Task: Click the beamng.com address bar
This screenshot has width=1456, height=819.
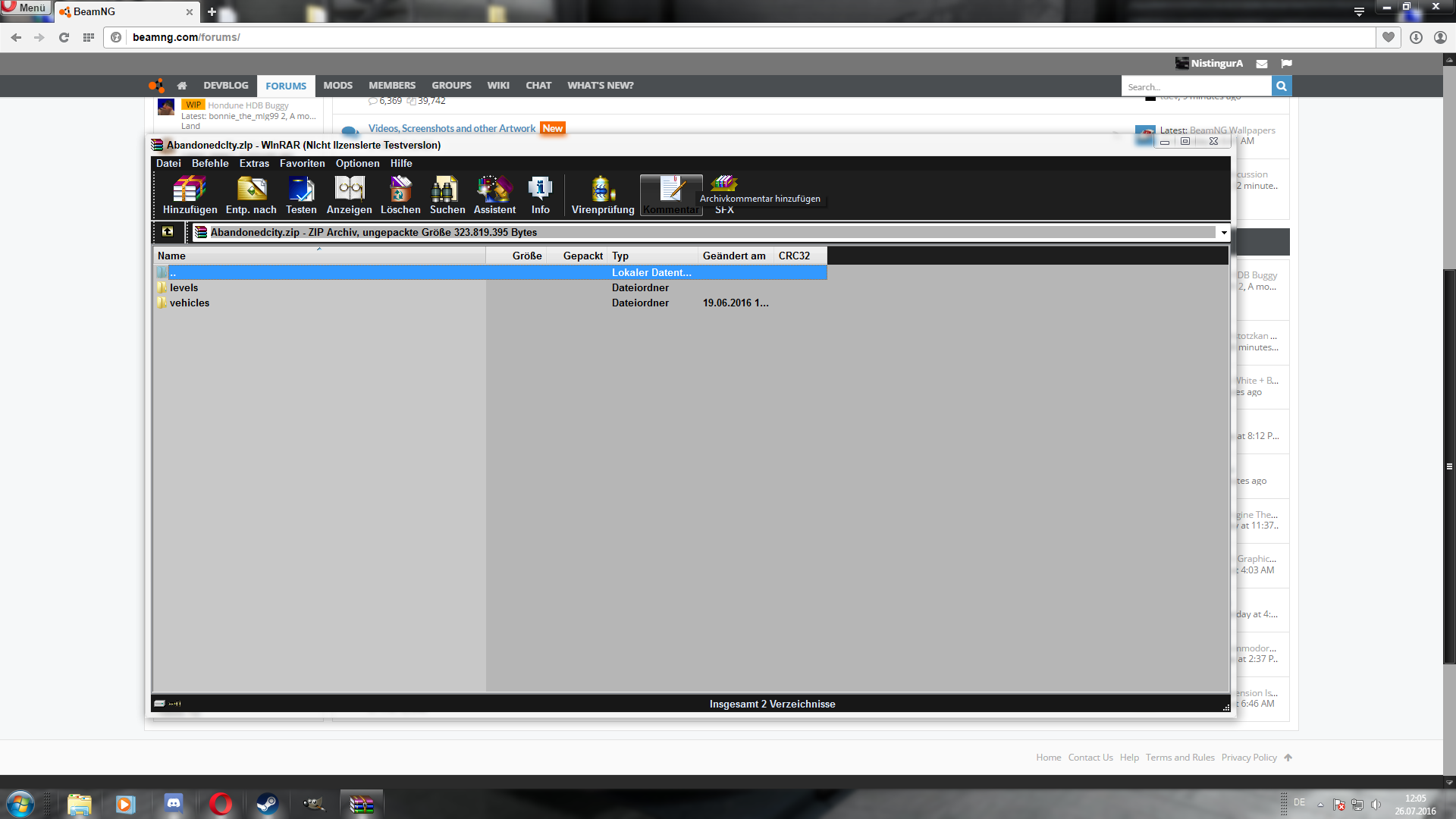Action: point(739,37)
